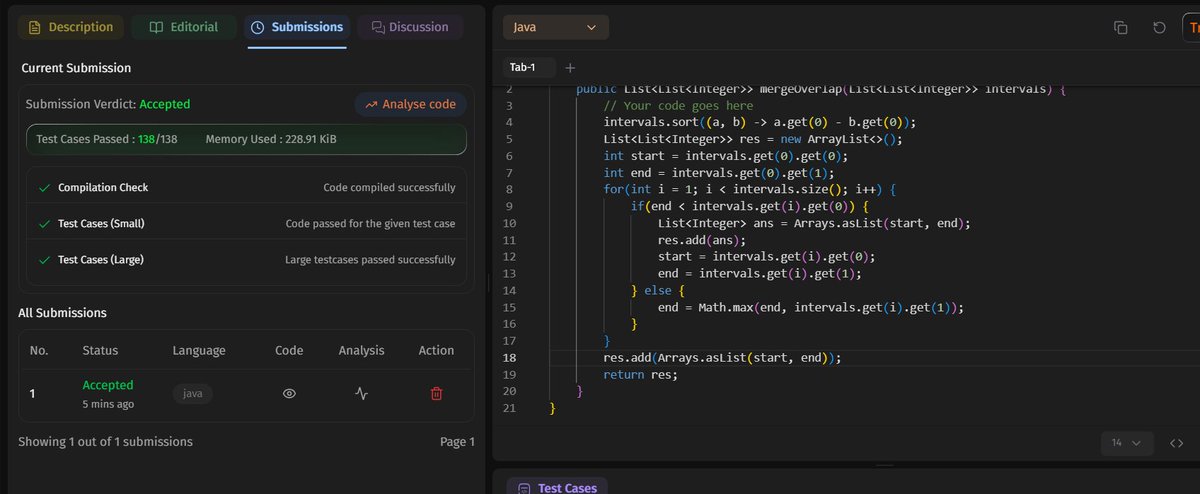Click the Analysis column header
The image size is (1200, 494).
tap(361, 351)
